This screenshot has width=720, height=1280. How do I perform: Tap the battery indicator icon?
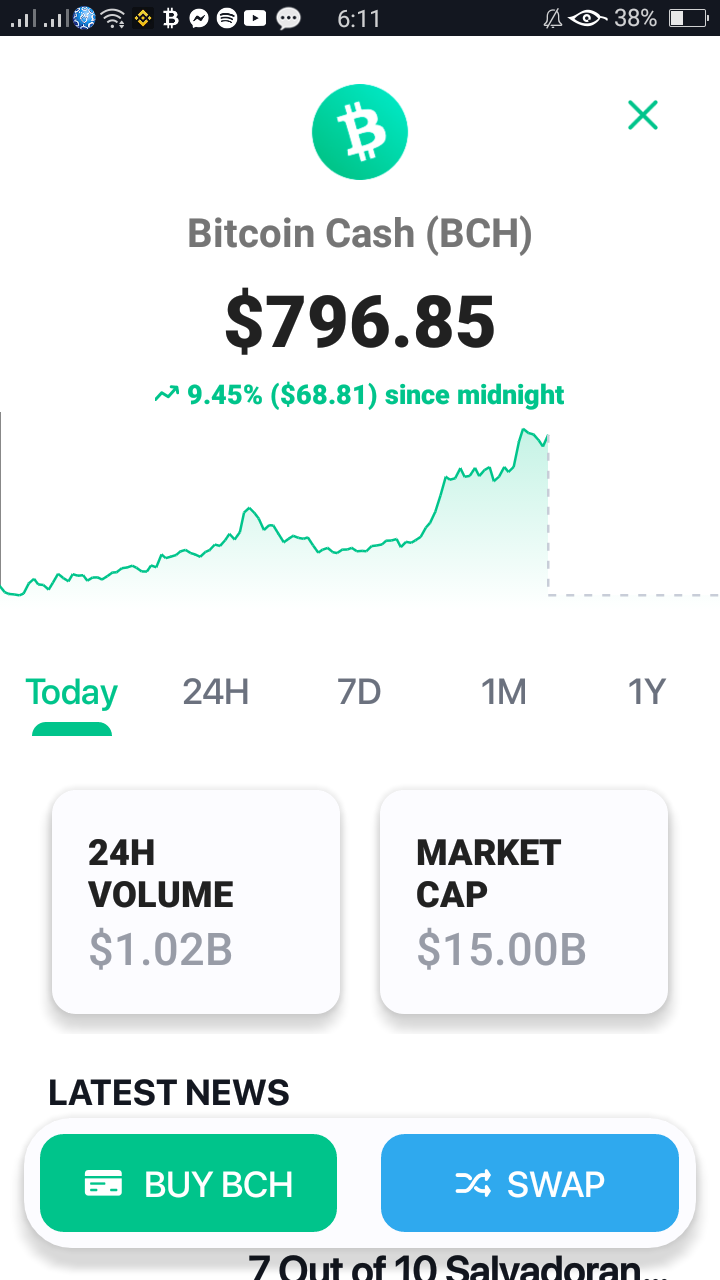coord(688,18)
